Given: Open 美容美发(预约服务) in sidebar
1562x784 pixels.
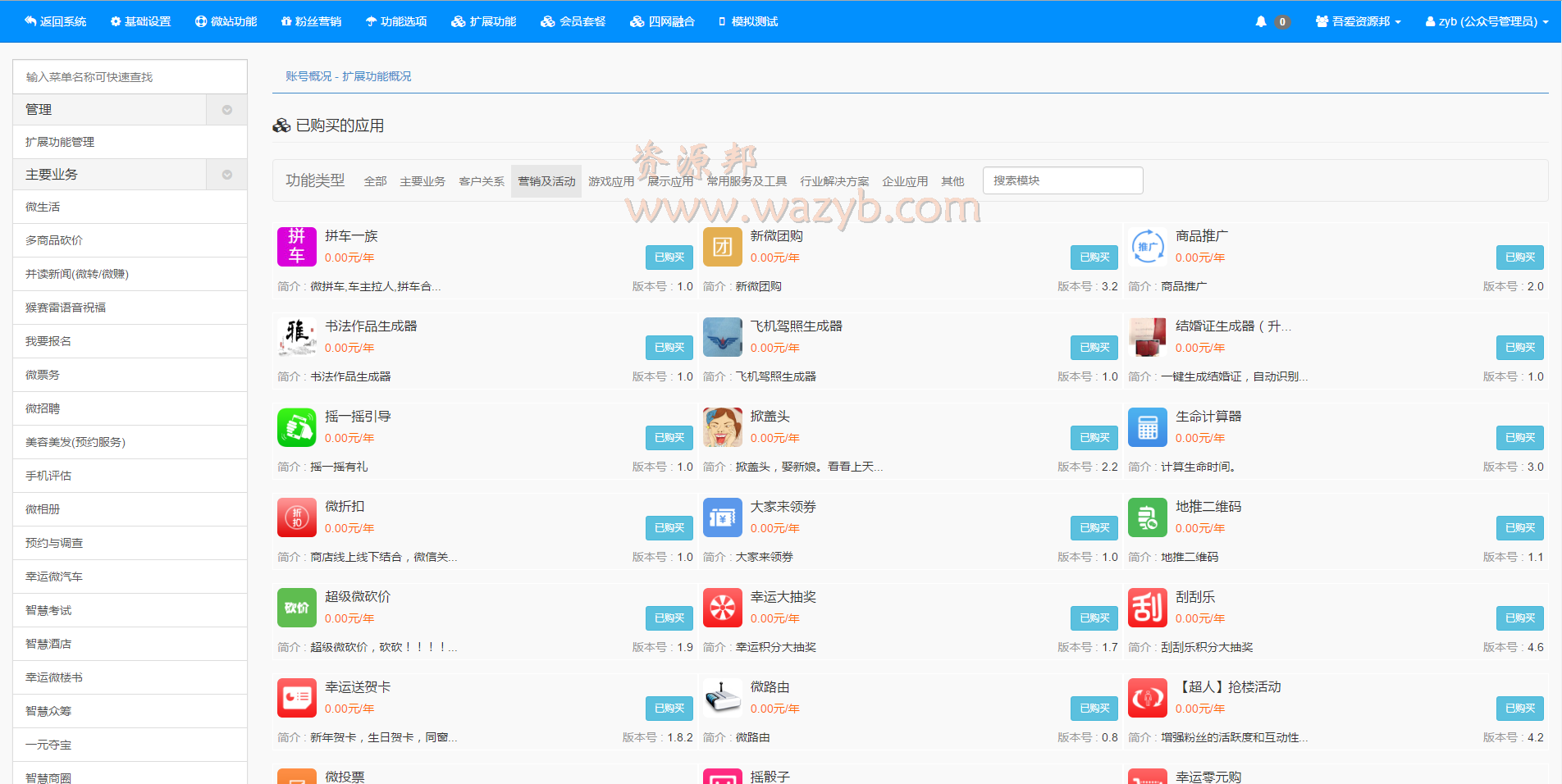Looking at the screenshot, I should [x=130, y=442].
